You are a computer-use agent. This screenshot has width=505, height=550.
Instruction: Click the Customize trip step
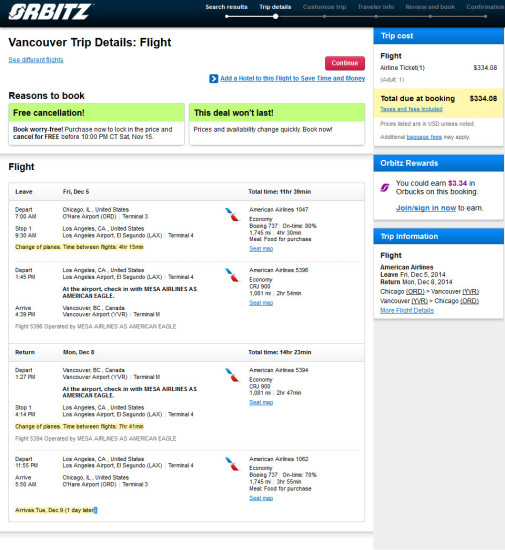click(x=324, y=7)
